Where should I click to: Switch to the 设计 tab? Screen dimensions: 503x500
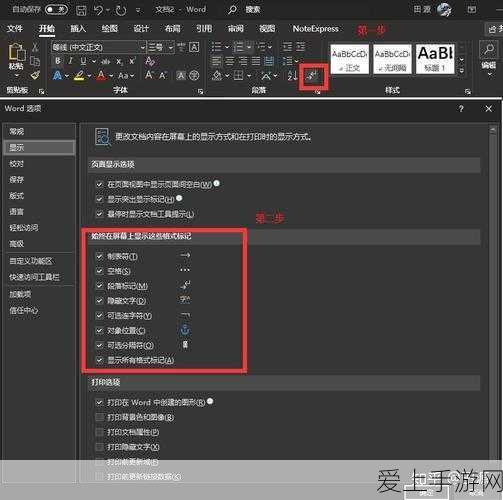point(141,29)
